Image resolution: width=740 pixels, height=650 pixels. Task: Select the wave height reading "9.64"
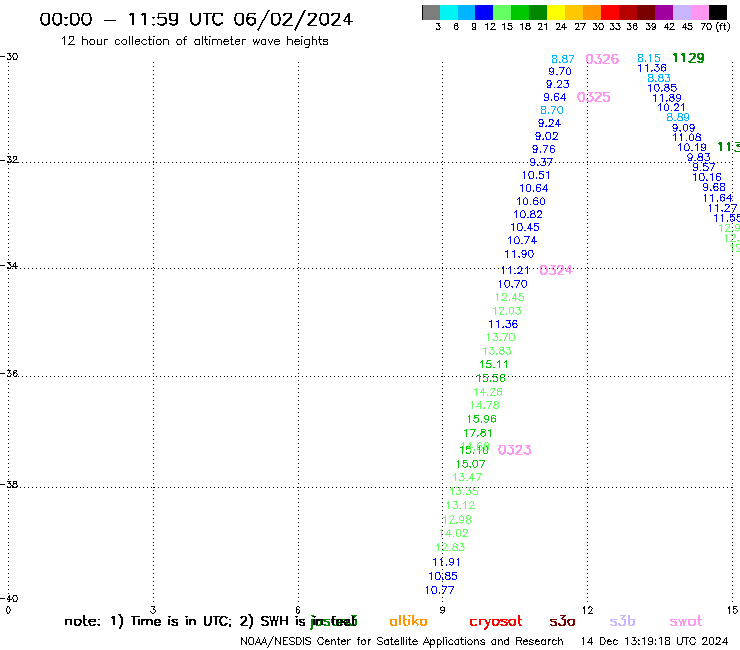click(555, 97)
